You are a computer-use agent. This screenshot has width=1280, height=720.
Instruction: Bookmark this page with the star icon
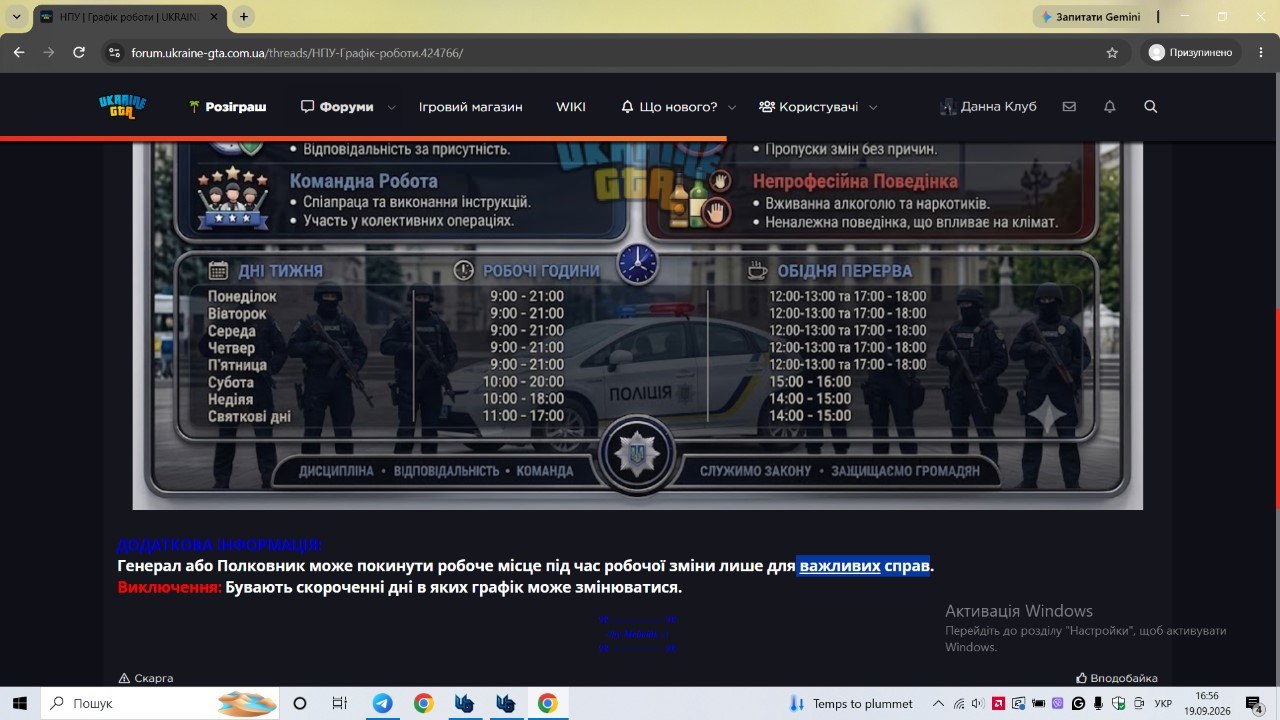(x=1112, y=53)
